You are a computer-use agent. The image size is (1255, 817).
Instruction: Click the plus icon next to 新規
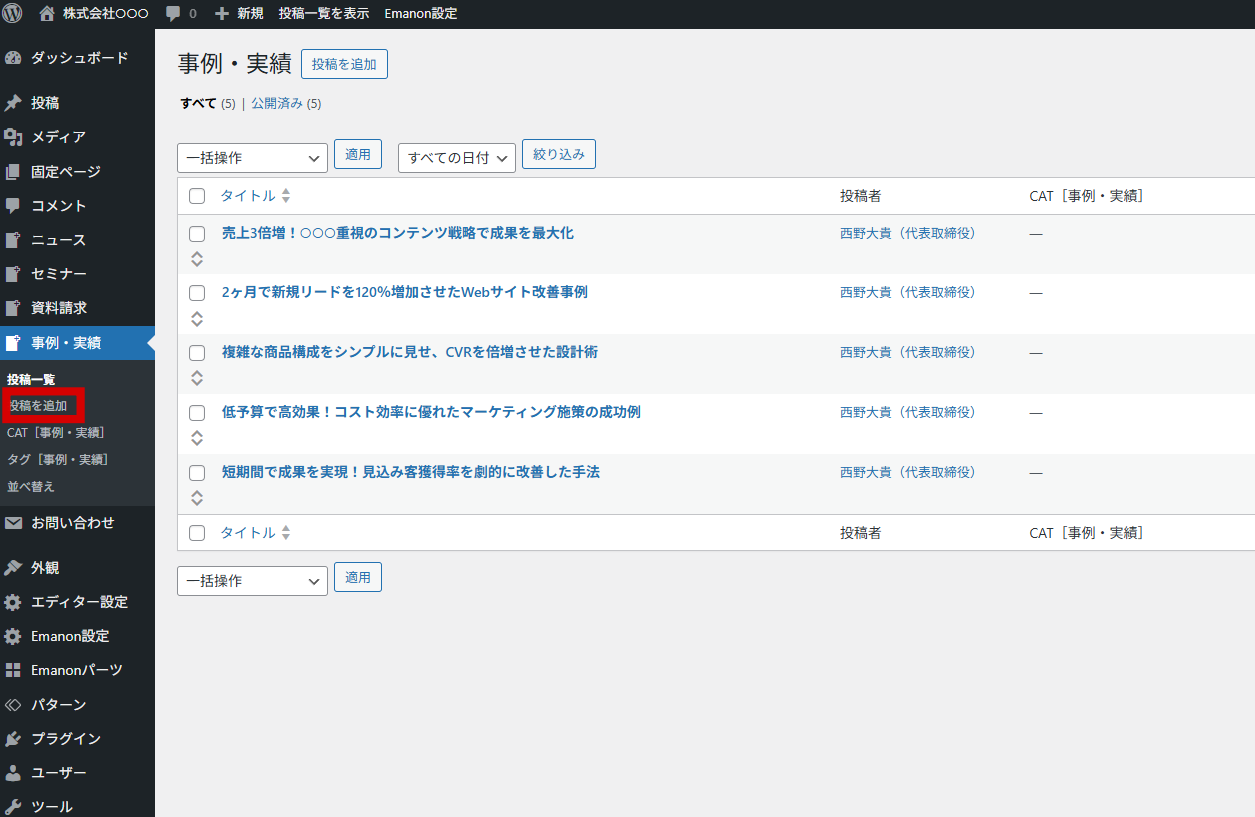pos(222,14)
